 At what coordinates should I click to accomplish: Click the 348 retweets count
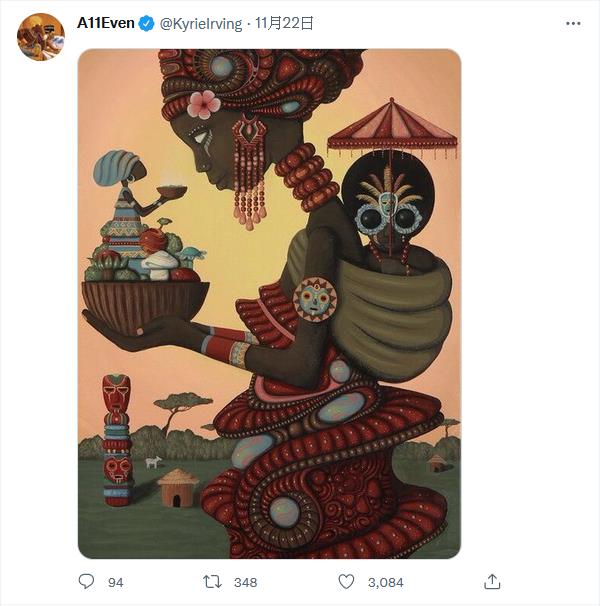(245, 582)
